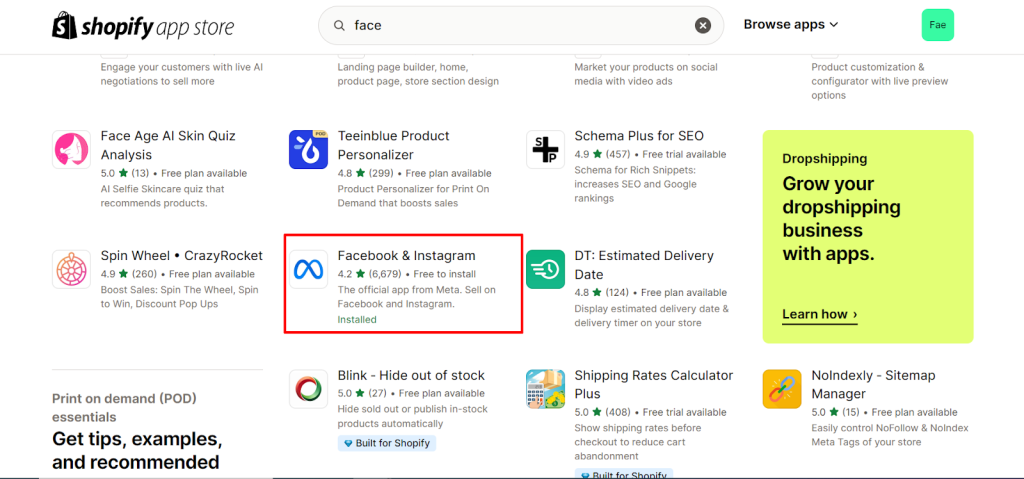The image size is (1024, 479).
Task: Click the Shipping Rates Calculator Plus icon
Action: point(546,389)
